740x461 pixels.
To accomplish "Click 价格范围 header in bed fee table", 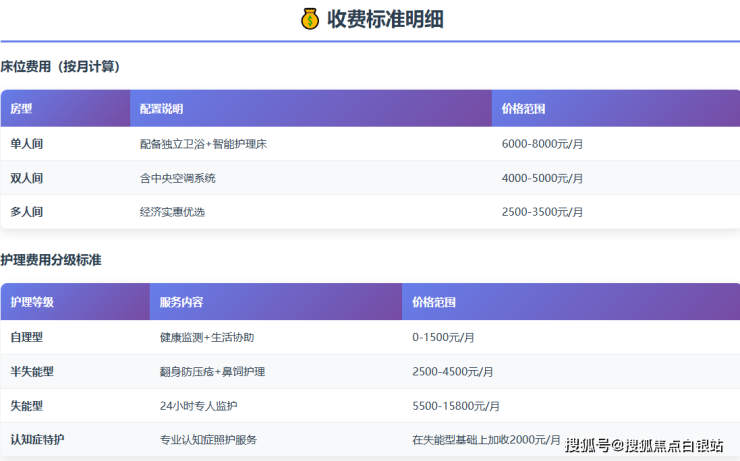I will tap(523, 108).
